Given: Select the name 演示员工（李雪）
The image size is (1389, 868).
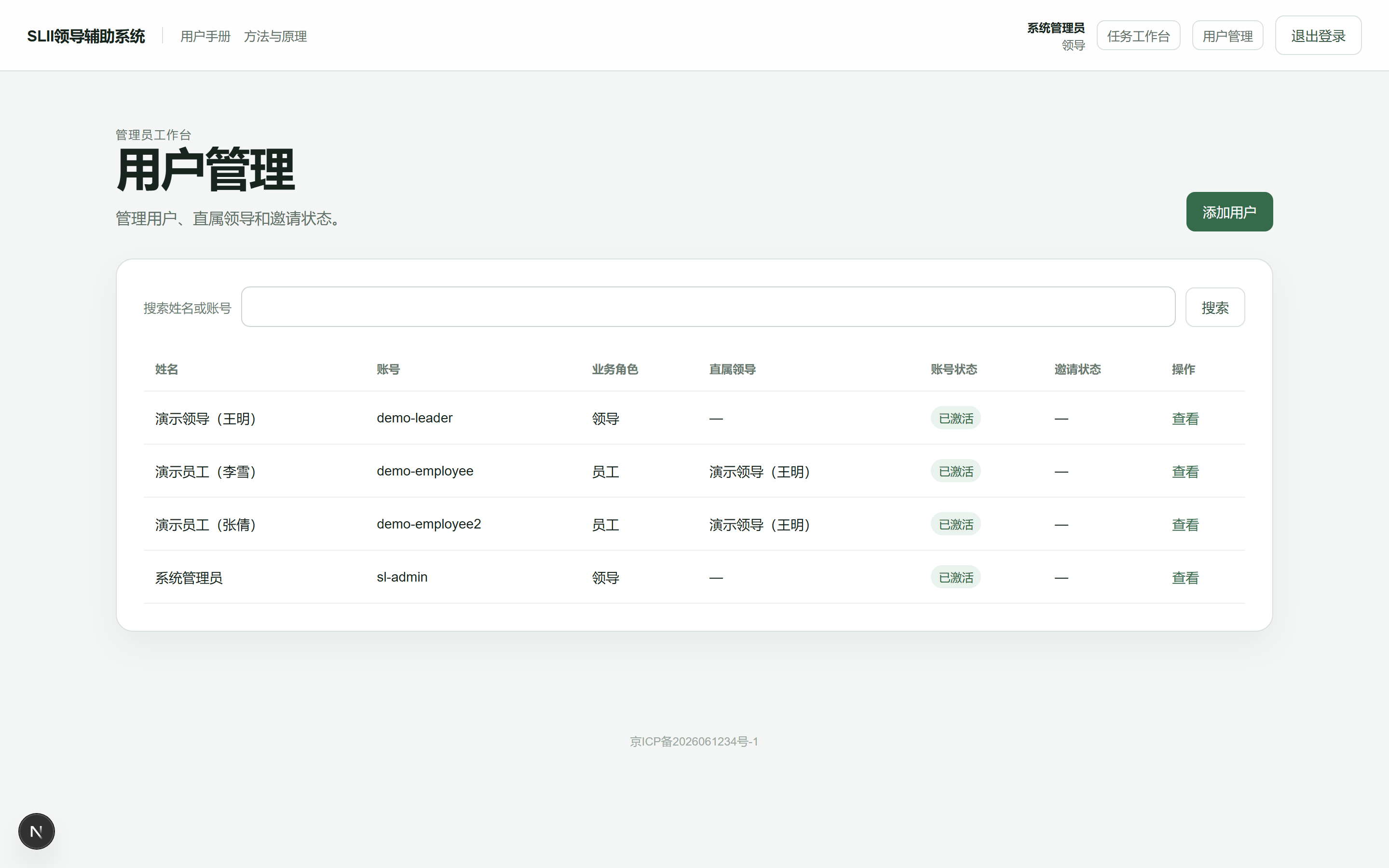Looking at the screenshot, I should tap(205, 471).
